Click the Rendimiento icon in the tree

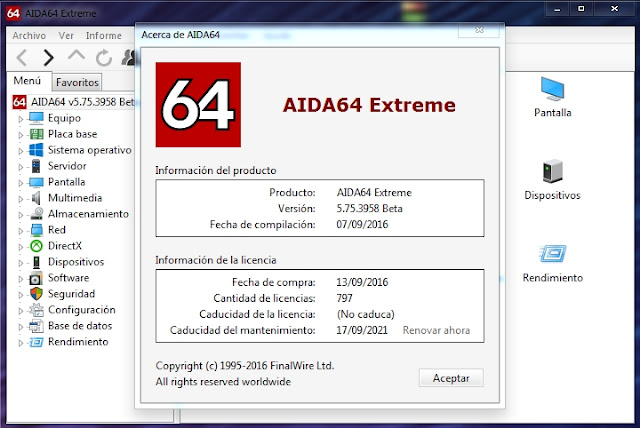(36, 342)
